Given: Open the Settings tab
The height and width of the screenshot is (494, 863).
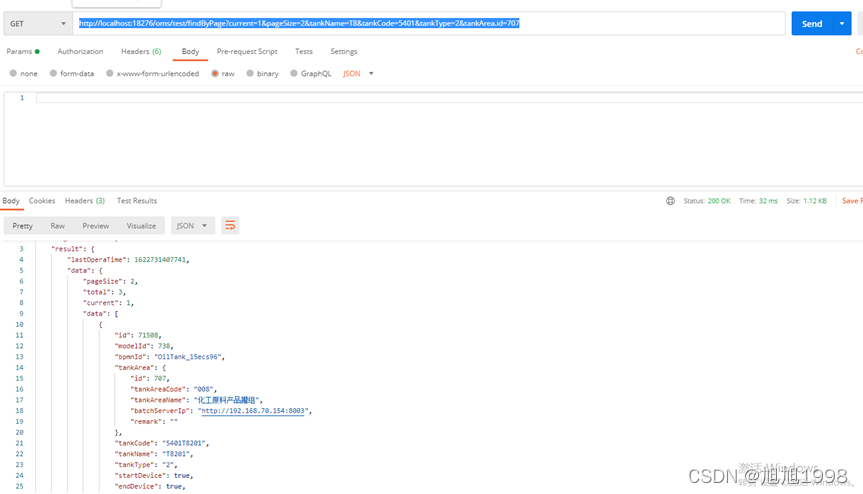Looking at the screenshot, I should (x=344, y=51).
